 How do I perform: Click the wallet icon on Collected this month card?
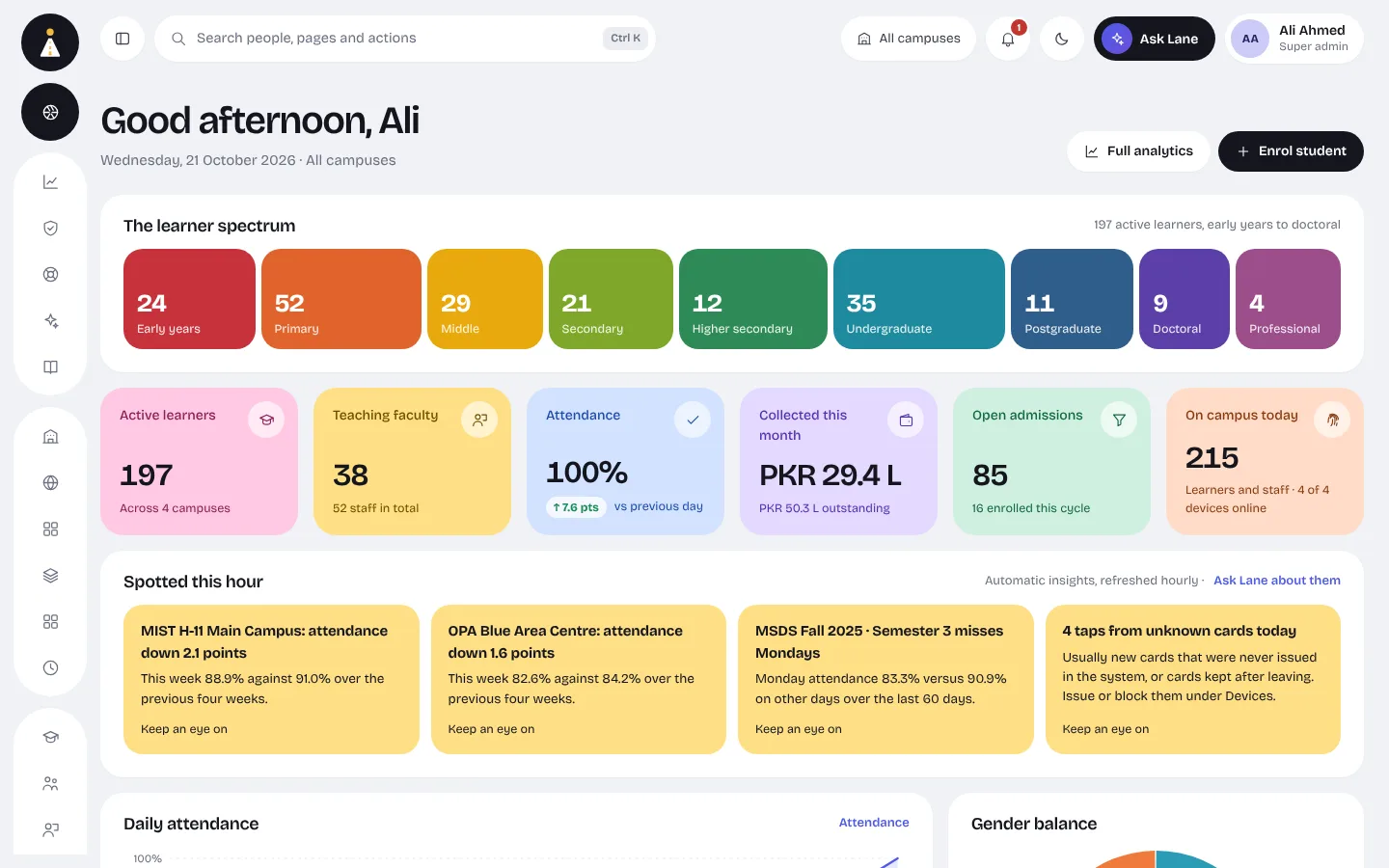pos(906,420)
